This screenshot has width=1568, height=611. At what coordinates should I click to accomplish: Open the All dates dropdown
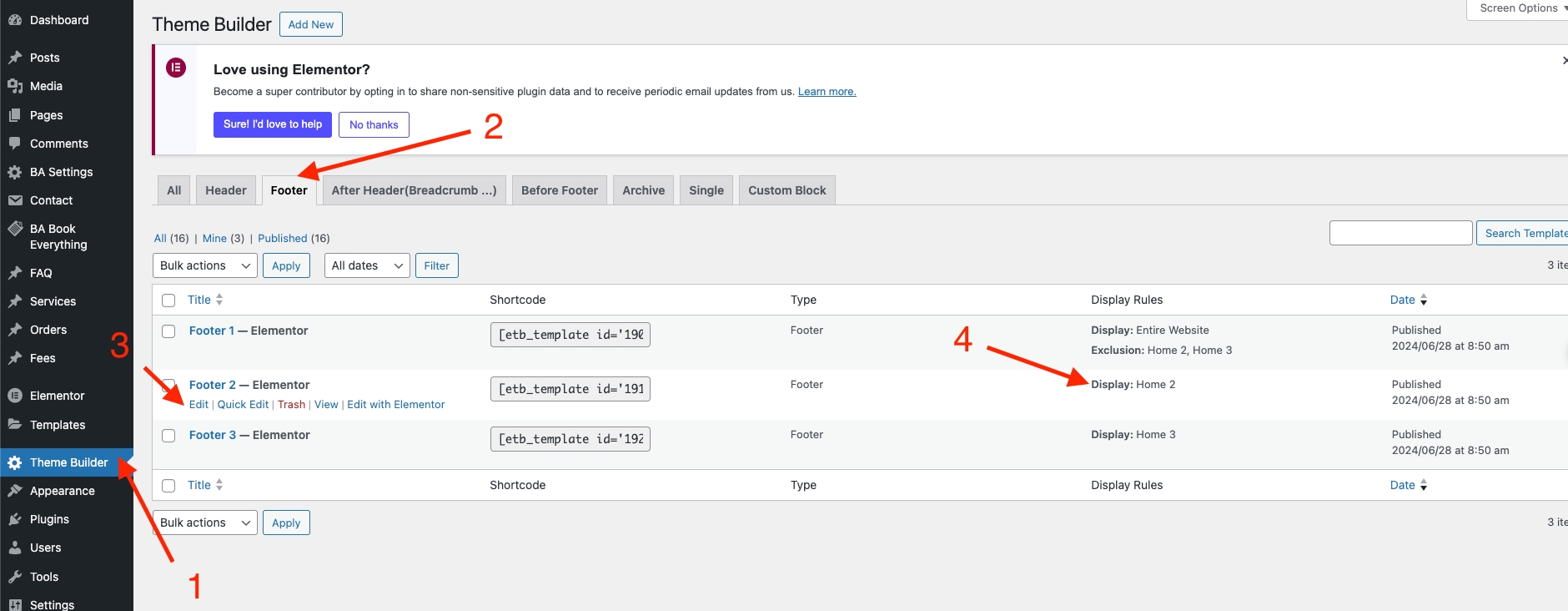click(366, 265)
